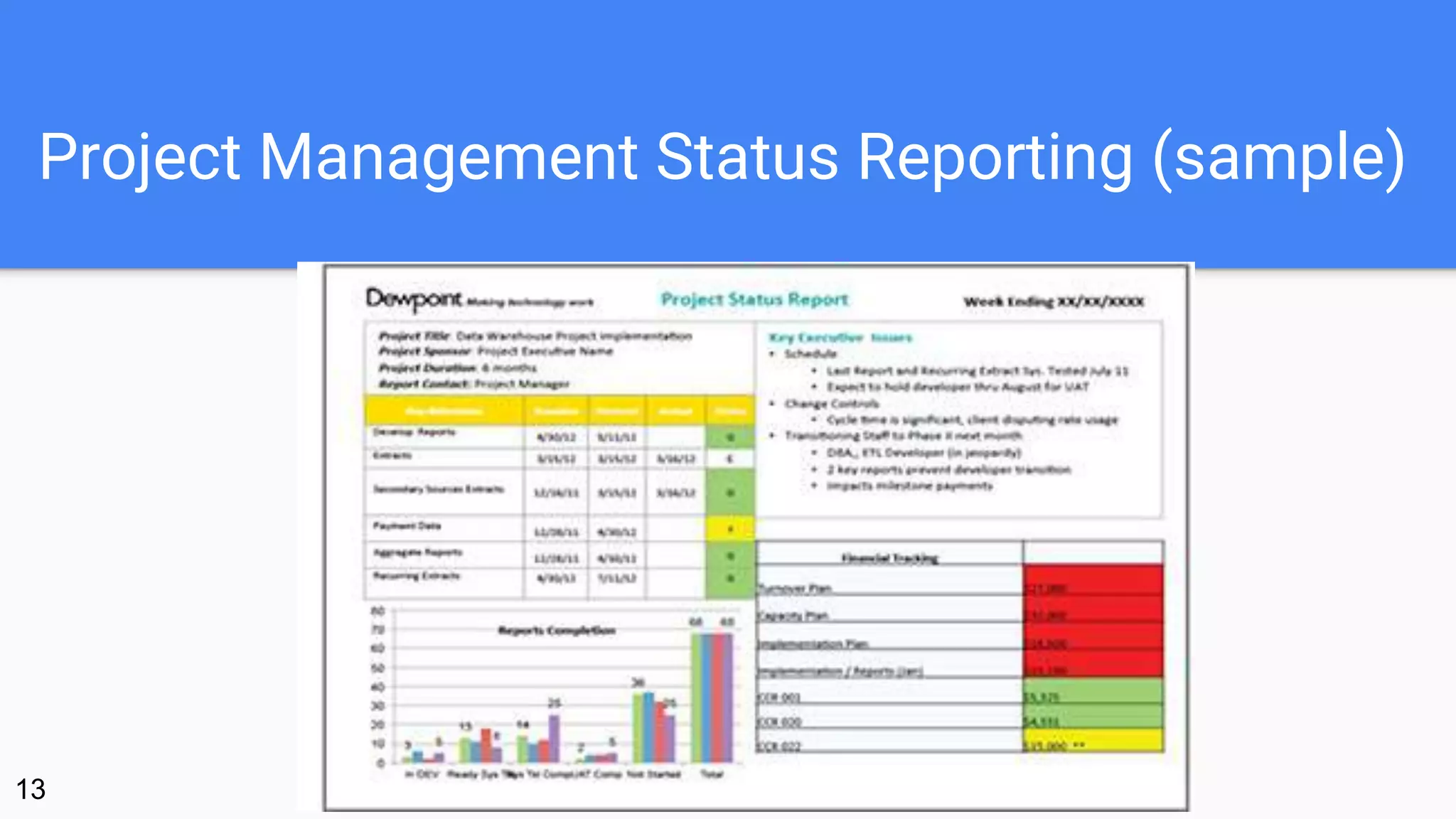1456x819 pixels.
Task: Click the yellow amount cell for CCR 022
Action: point(1093,741)
